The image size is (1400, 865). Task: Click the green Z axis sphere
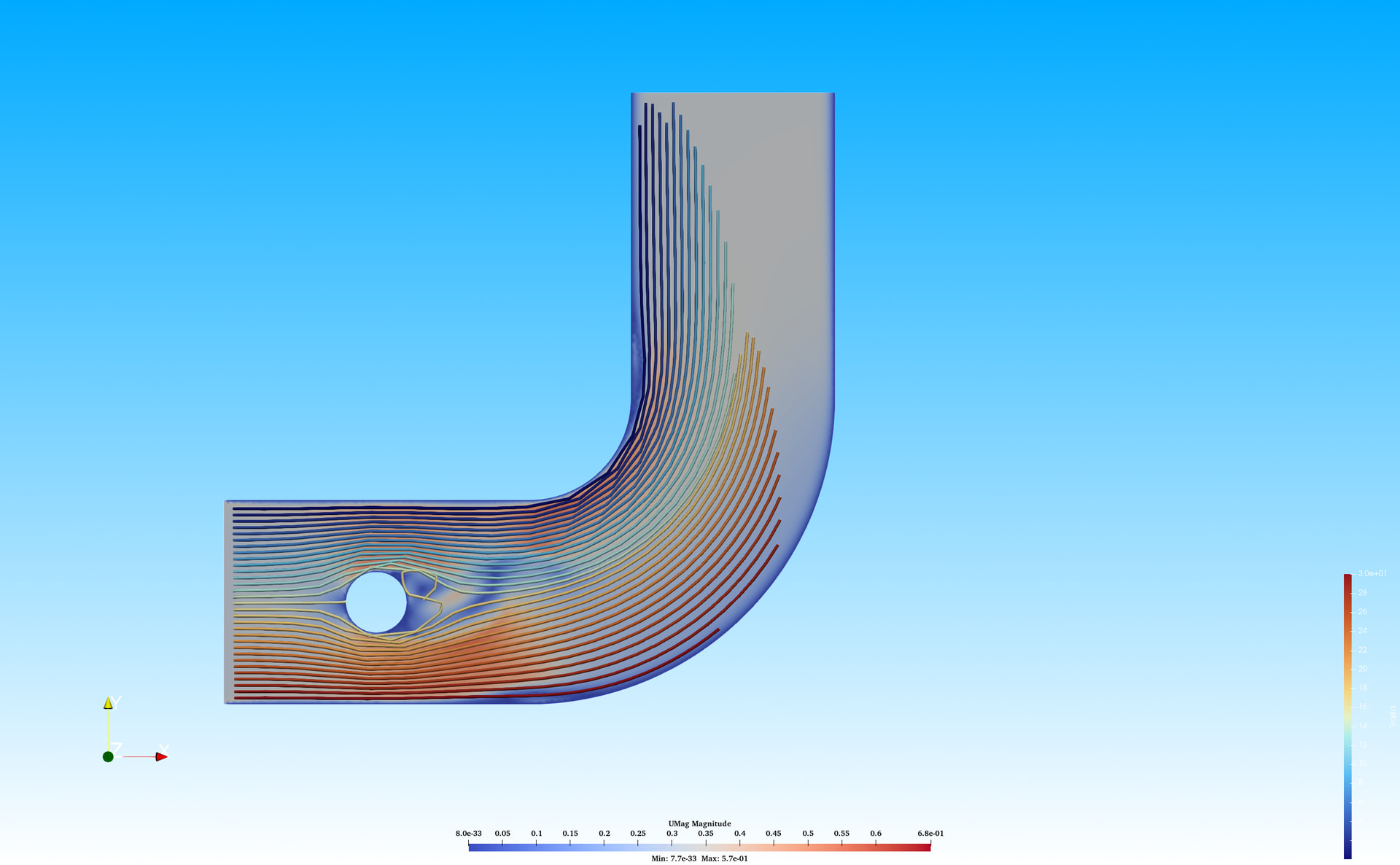[x=108, y=757]
